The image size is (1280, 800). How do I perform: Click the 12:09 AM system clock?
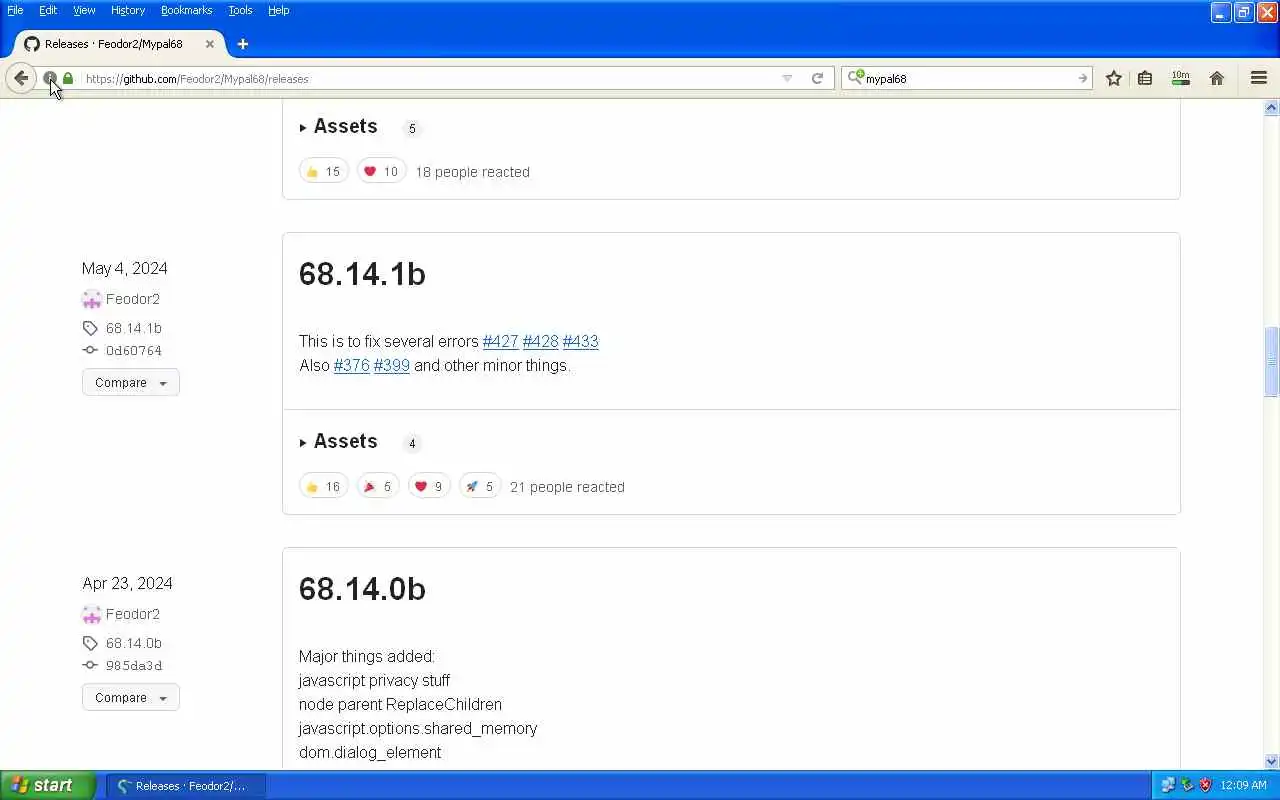click(x=1244, y=786)
